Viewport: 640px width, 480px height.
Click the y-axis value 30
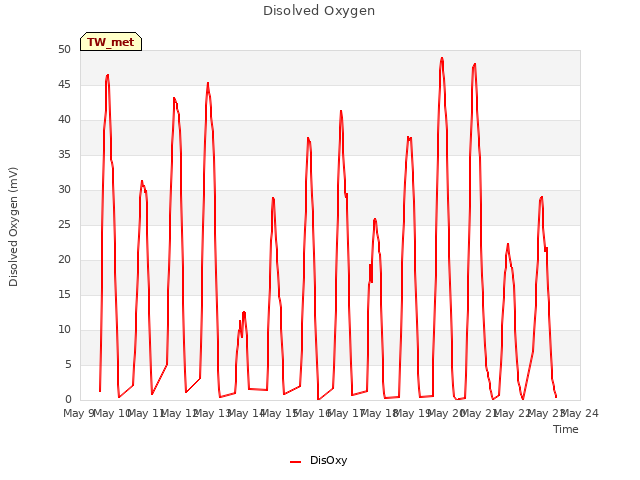point(64,189)
